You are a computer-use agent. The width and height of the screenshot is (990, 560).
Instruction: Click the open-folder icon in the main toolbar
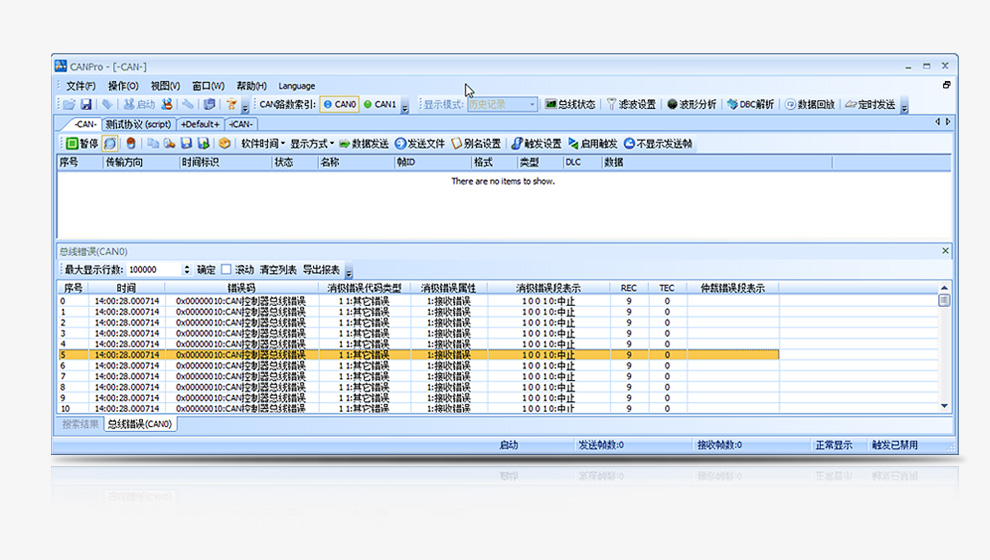pos(69,104)
